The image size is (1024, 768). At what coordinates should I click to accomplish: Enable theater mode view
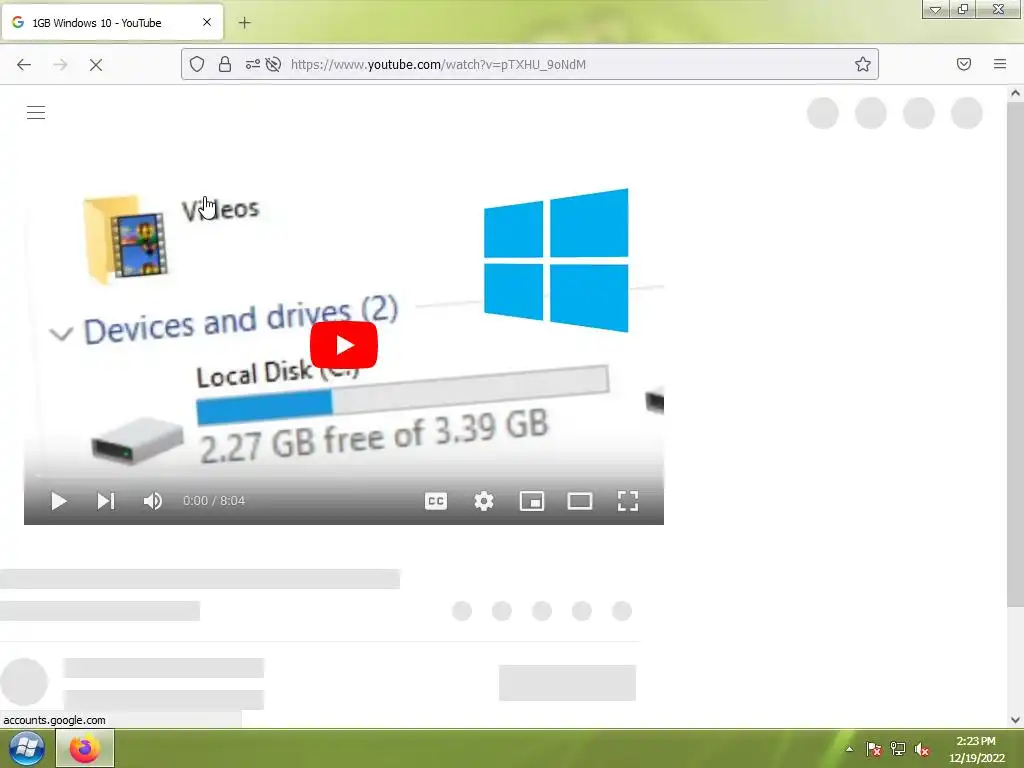(x=580, y=501)
